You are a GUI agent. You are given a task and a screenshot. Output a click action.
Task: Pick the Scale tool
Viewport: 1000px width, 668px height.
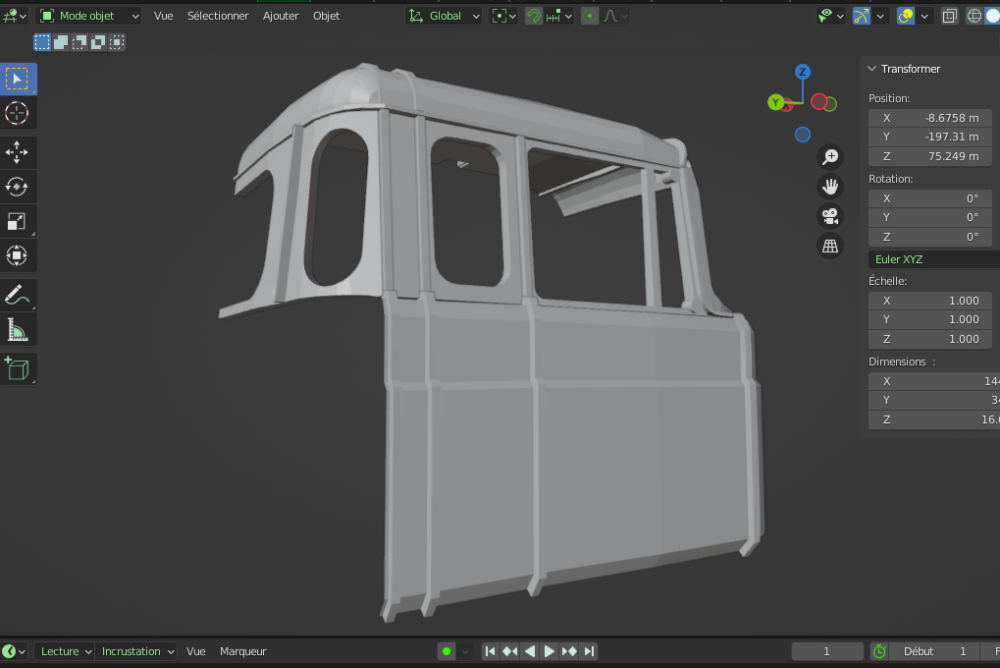(x=17, y=221)
